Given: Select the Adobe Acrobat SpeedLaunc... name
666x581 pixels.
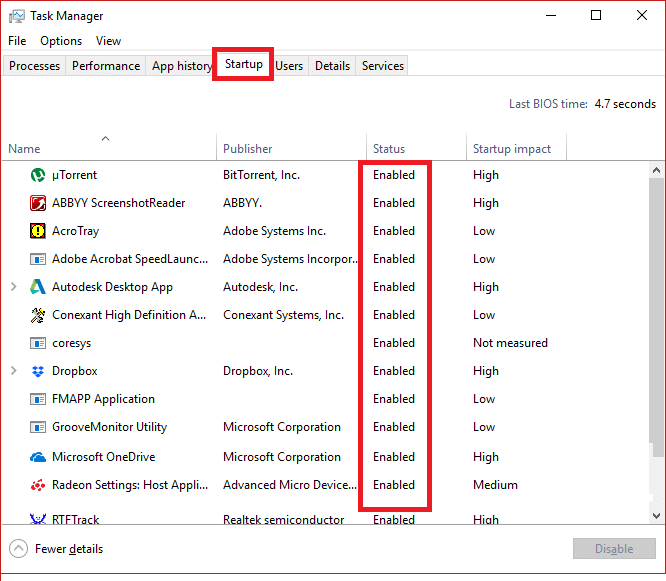Looking at the screenshot, I should 130,259.
